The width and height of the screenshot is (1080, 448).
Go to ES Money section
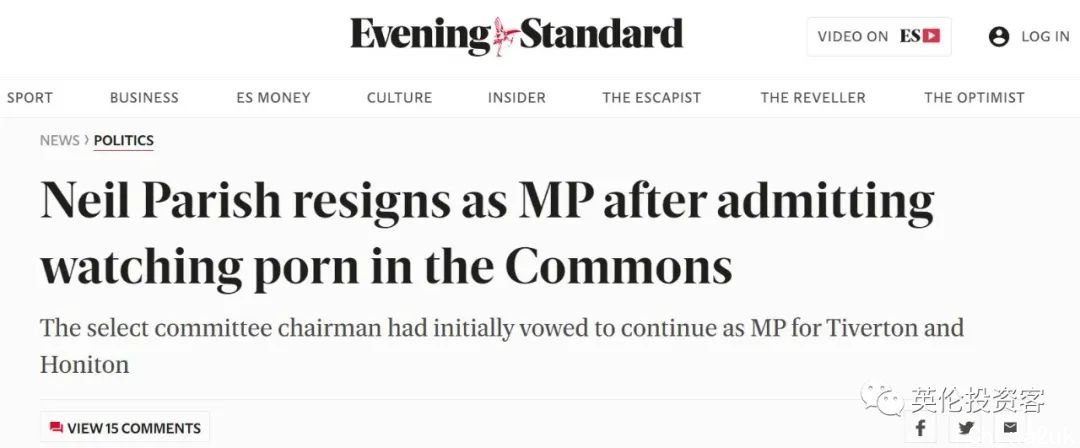coord(273,98)
